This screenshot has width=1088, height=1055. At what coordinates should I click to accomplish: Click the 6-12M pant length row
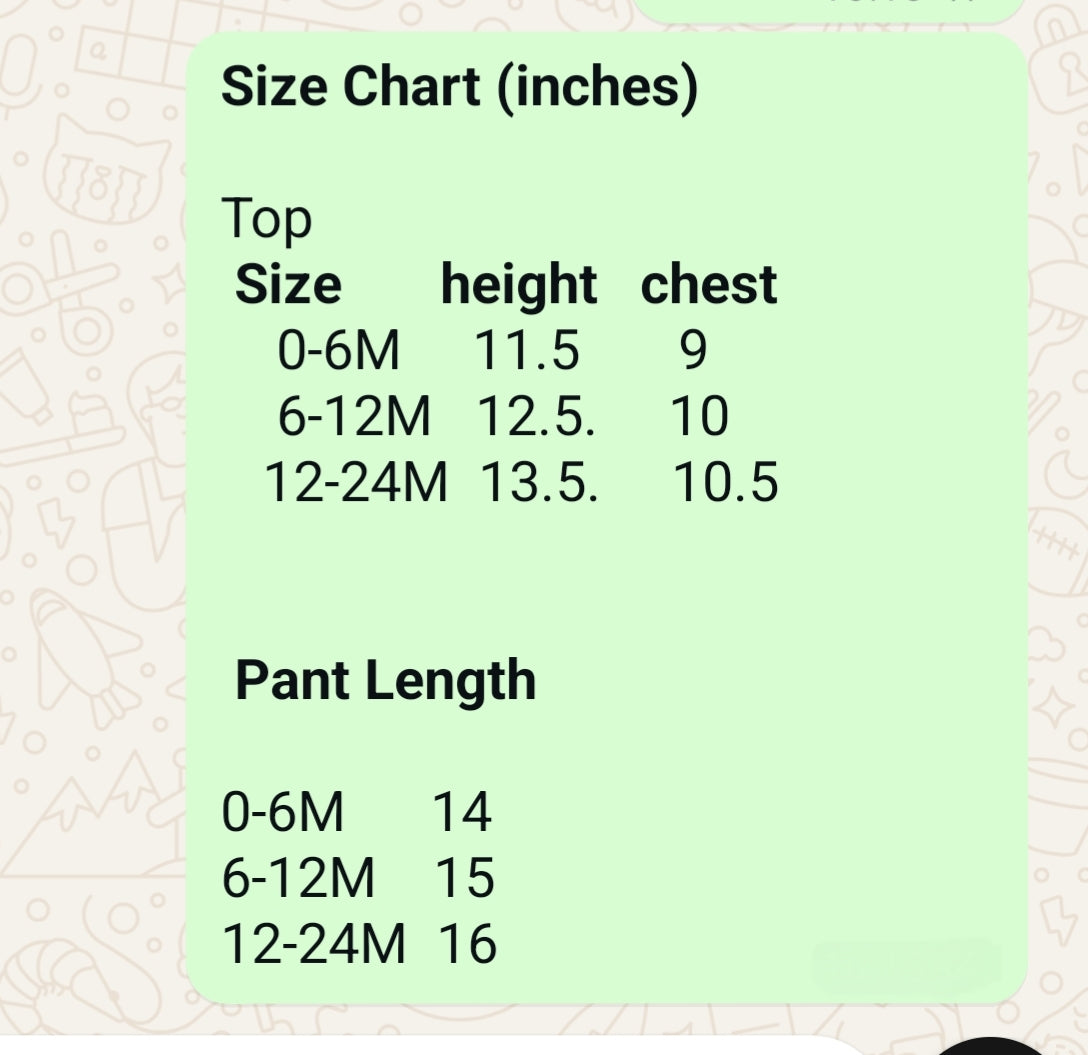point(298,878)
